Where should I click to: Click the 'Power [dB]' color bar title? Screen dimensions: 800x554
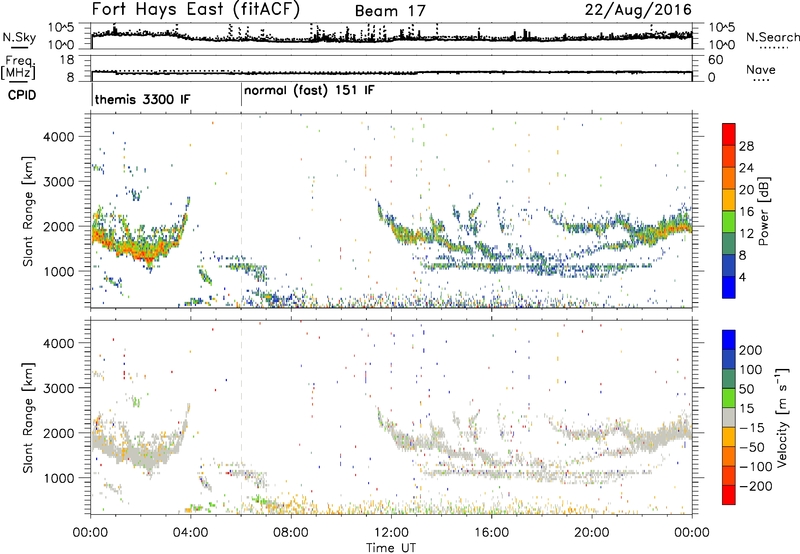click(x=763, y=211)
